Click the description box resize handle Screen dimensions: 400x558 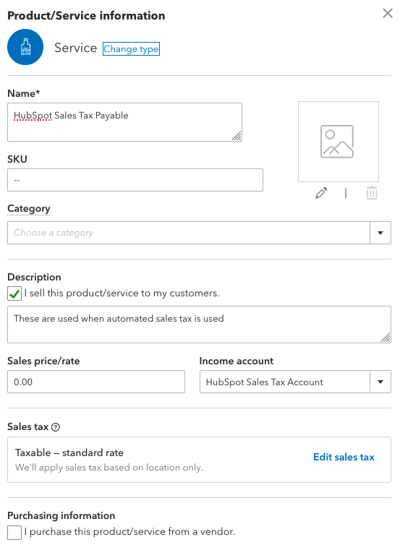click(x=386, y=337)
